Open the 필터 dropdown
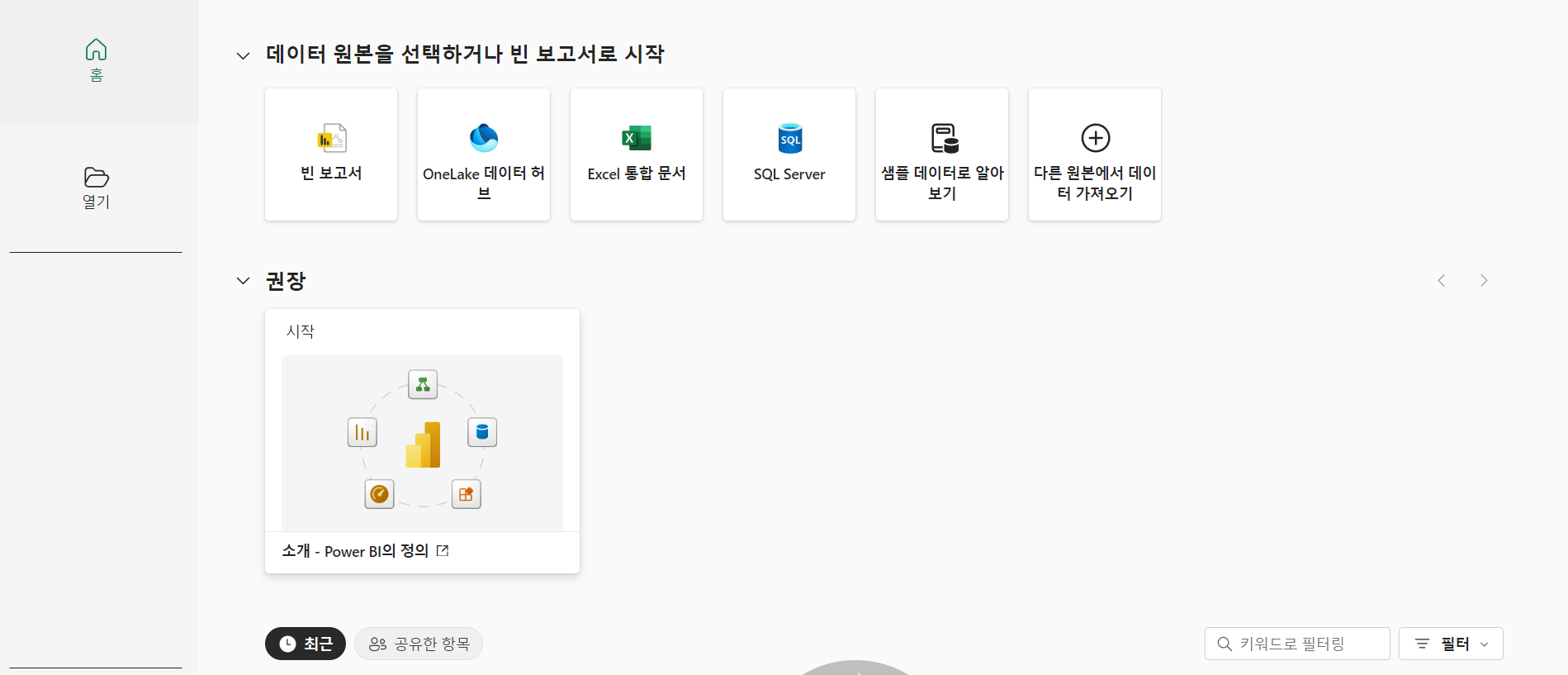1568x675 pixels. [1451, 644]
